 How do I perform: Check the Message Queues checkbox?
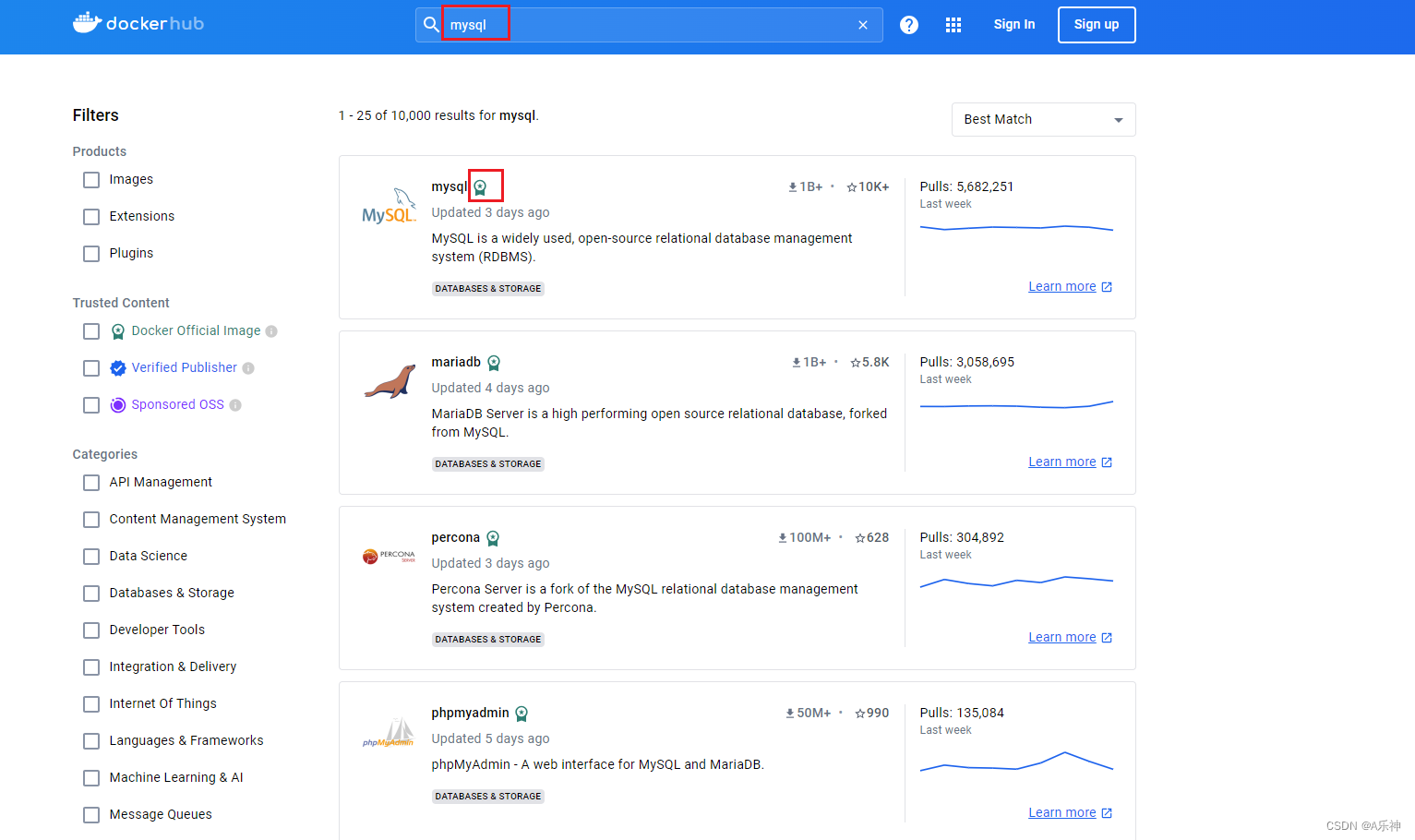point(91,815)
